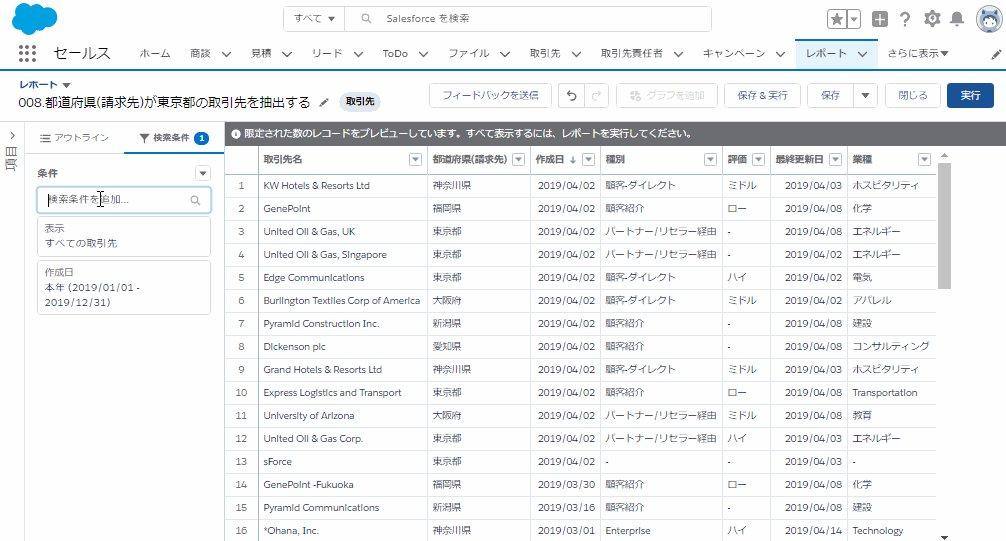Click the sForce account name cell

(x=343, y=461)
